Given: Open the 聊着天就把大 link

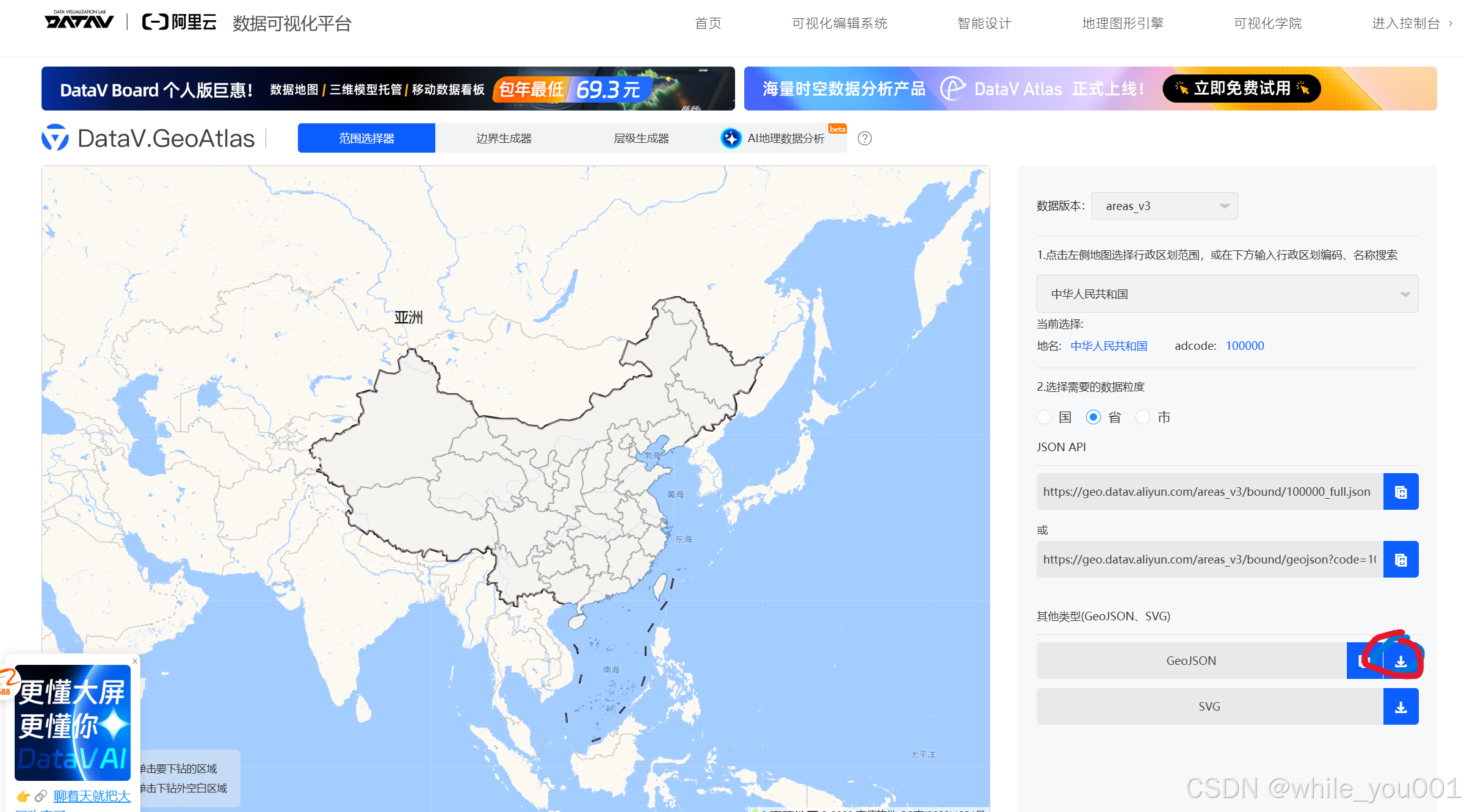Looking at the screenshot, I should click(92, 796).
